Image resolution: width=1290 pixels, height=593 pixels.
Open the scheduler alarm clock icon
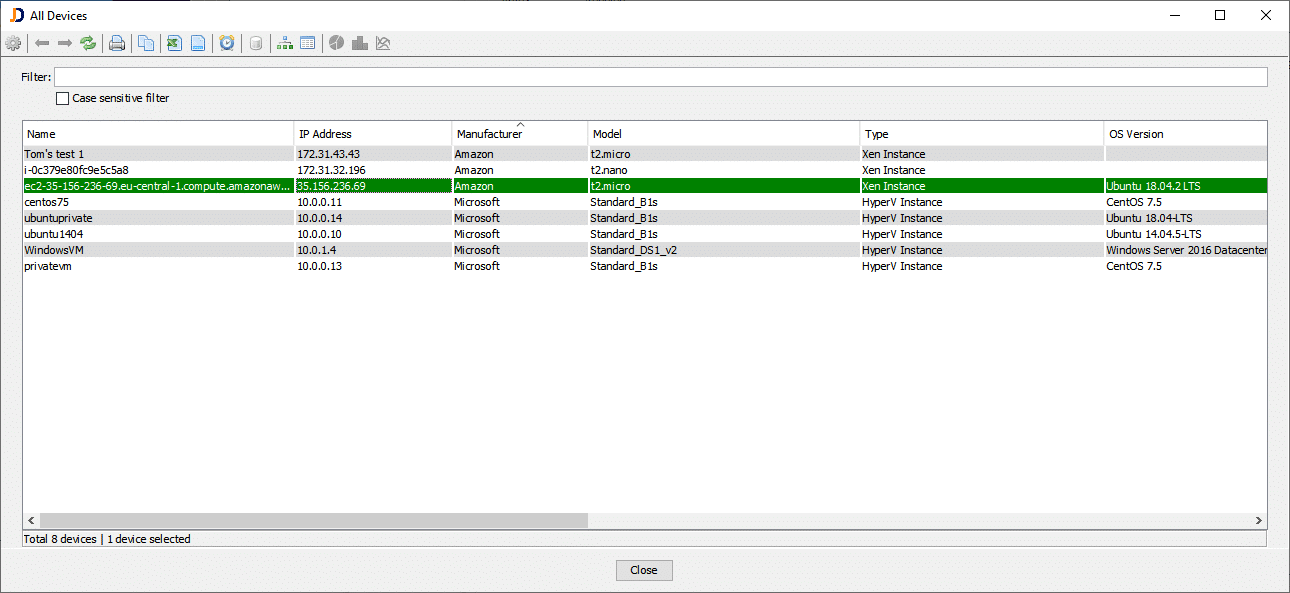tap(227, 43)
